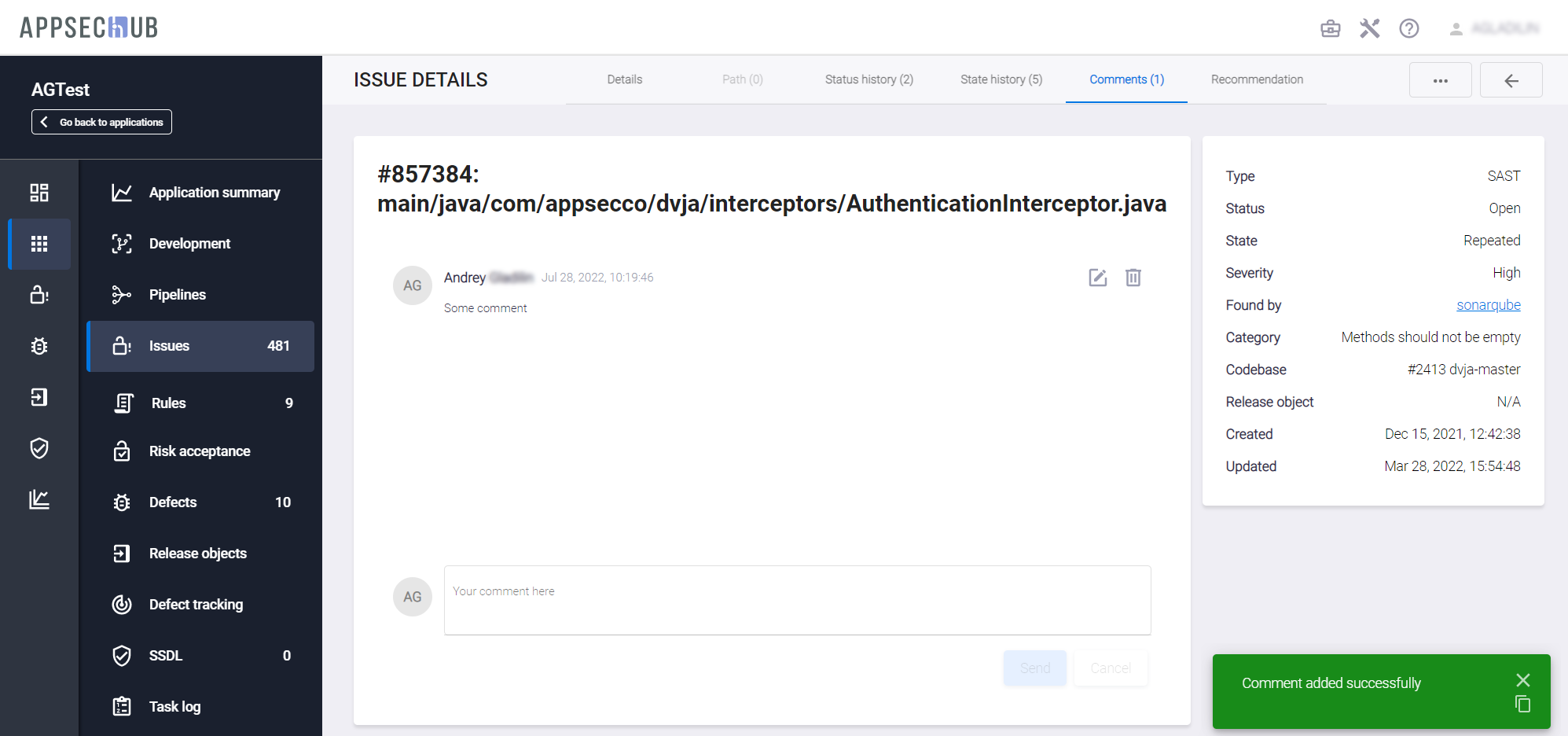Open Defect tracking in the sidebar
The width and height of the screenshot is (1568, 736).
(x=196, y=605)
